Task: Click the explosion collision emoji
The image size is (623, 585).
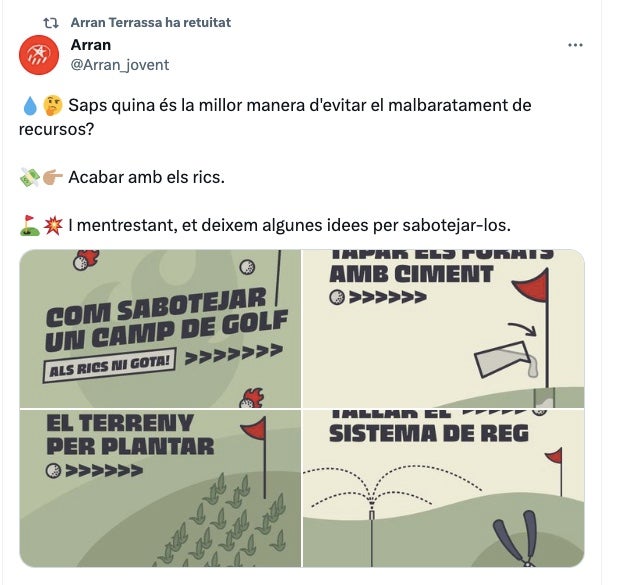Action: coord(53,226)
